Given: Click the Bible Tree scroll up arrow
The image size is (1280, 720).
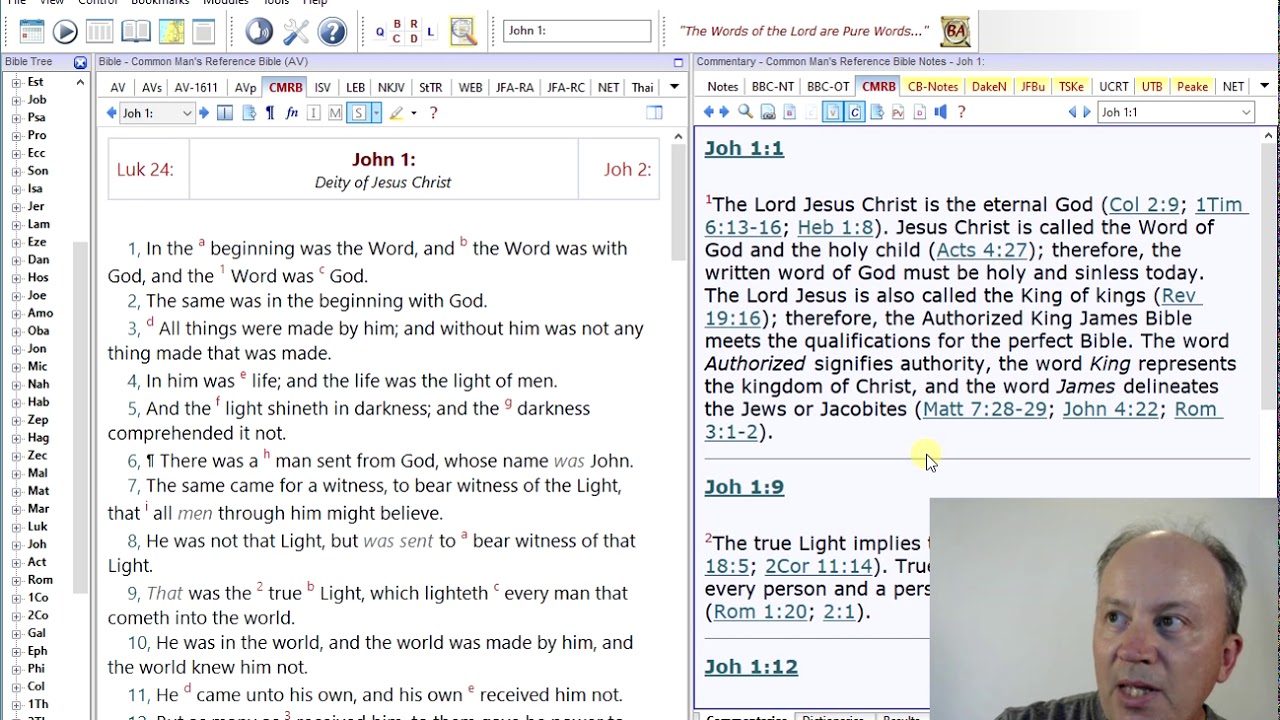Looking at the screenshot, I should (x=80, y=82).
